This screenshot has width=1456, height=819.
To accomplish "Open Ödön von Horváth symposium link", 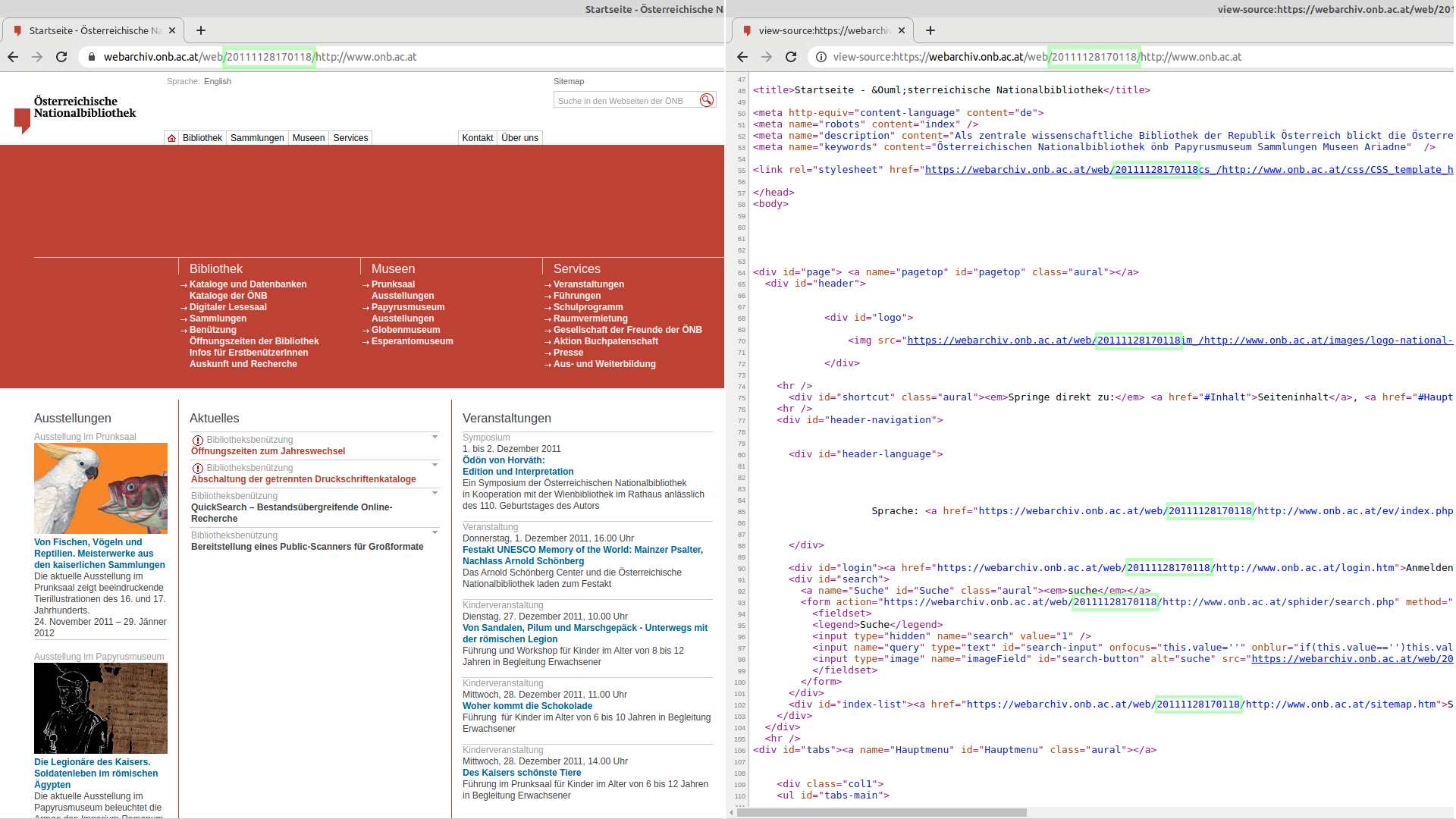I will coord(518,466).
